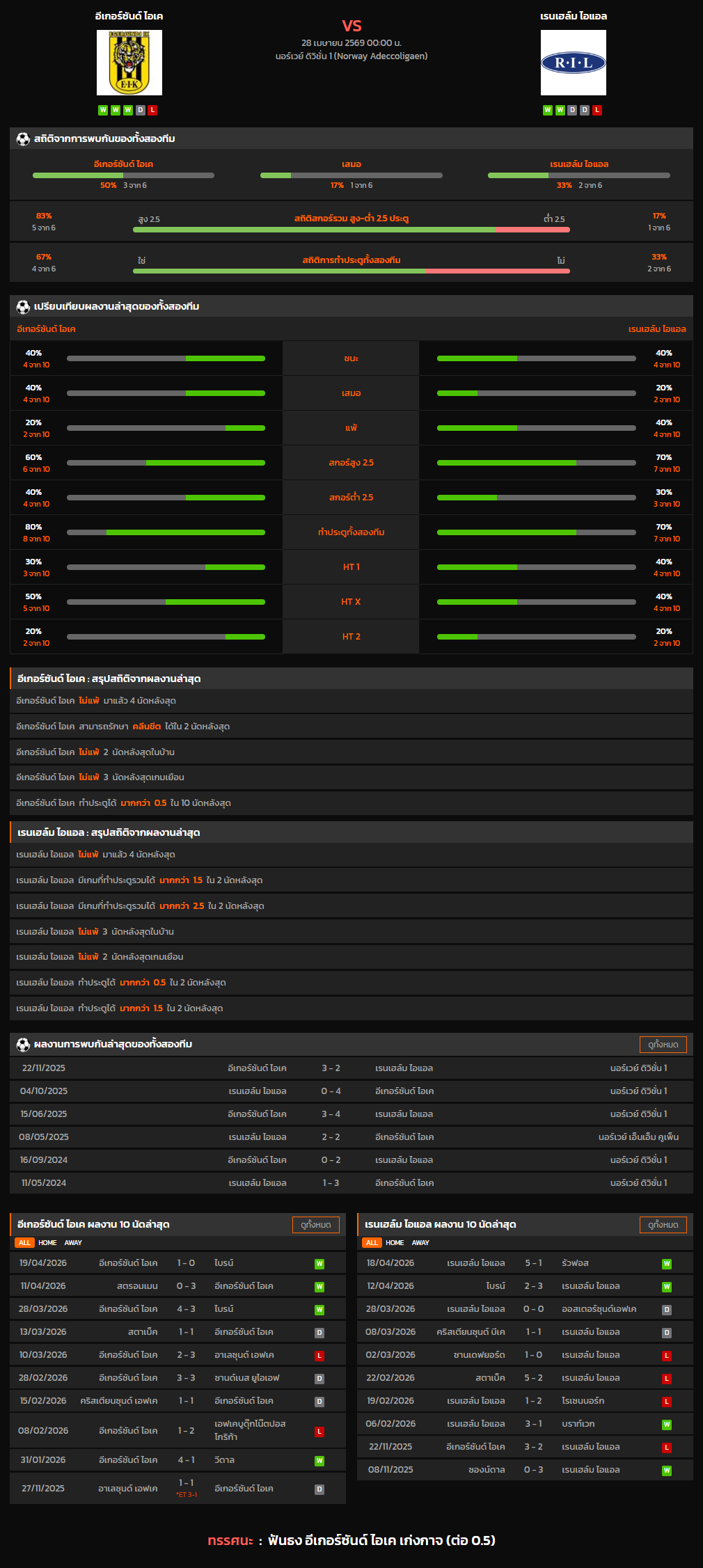Click D result badge for Ranheim 28/03/2026 match

click(x=667, y=1310)
